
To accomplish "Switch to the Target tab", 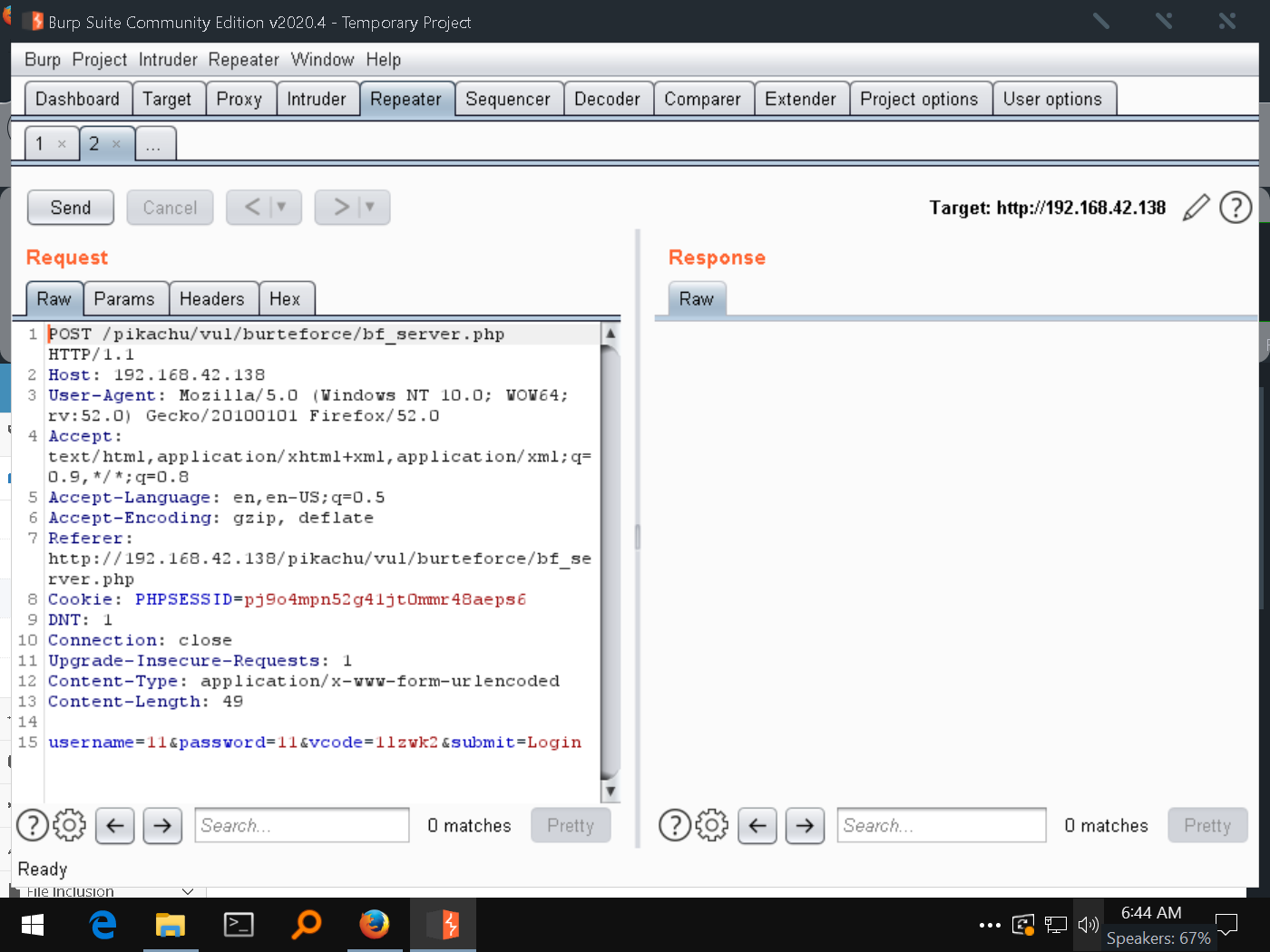I will click(167, 99).
